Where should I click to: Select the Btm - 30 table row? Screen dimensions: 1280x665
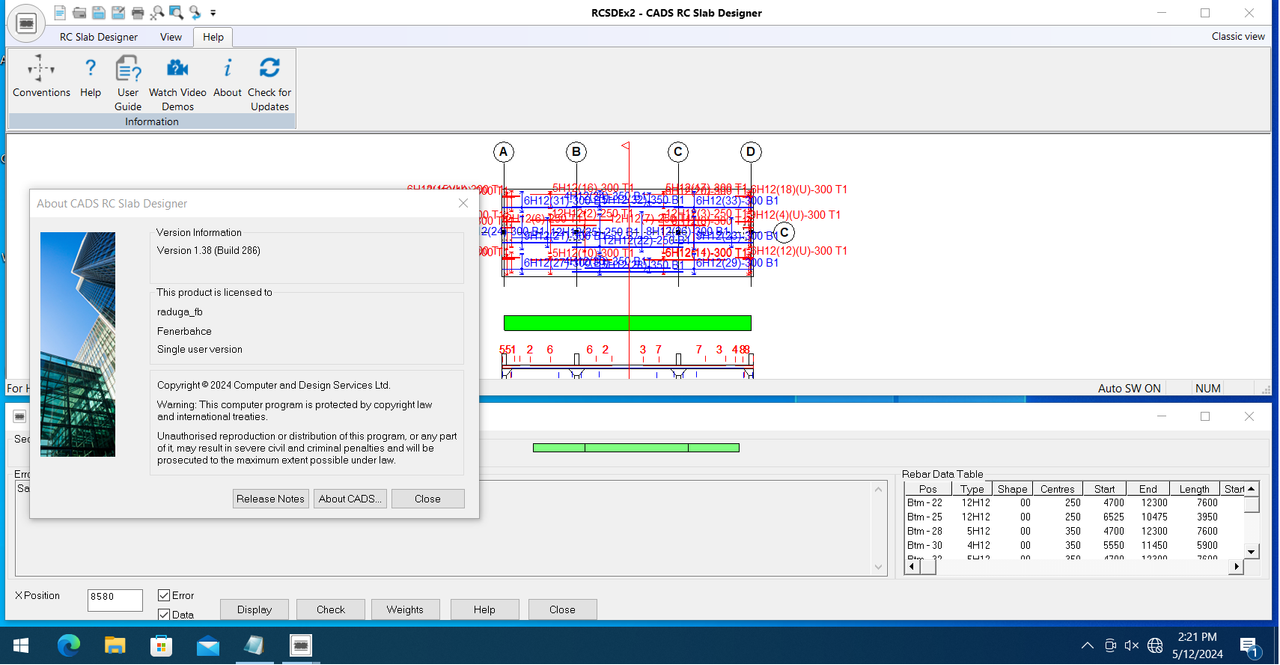[1074, 546]
